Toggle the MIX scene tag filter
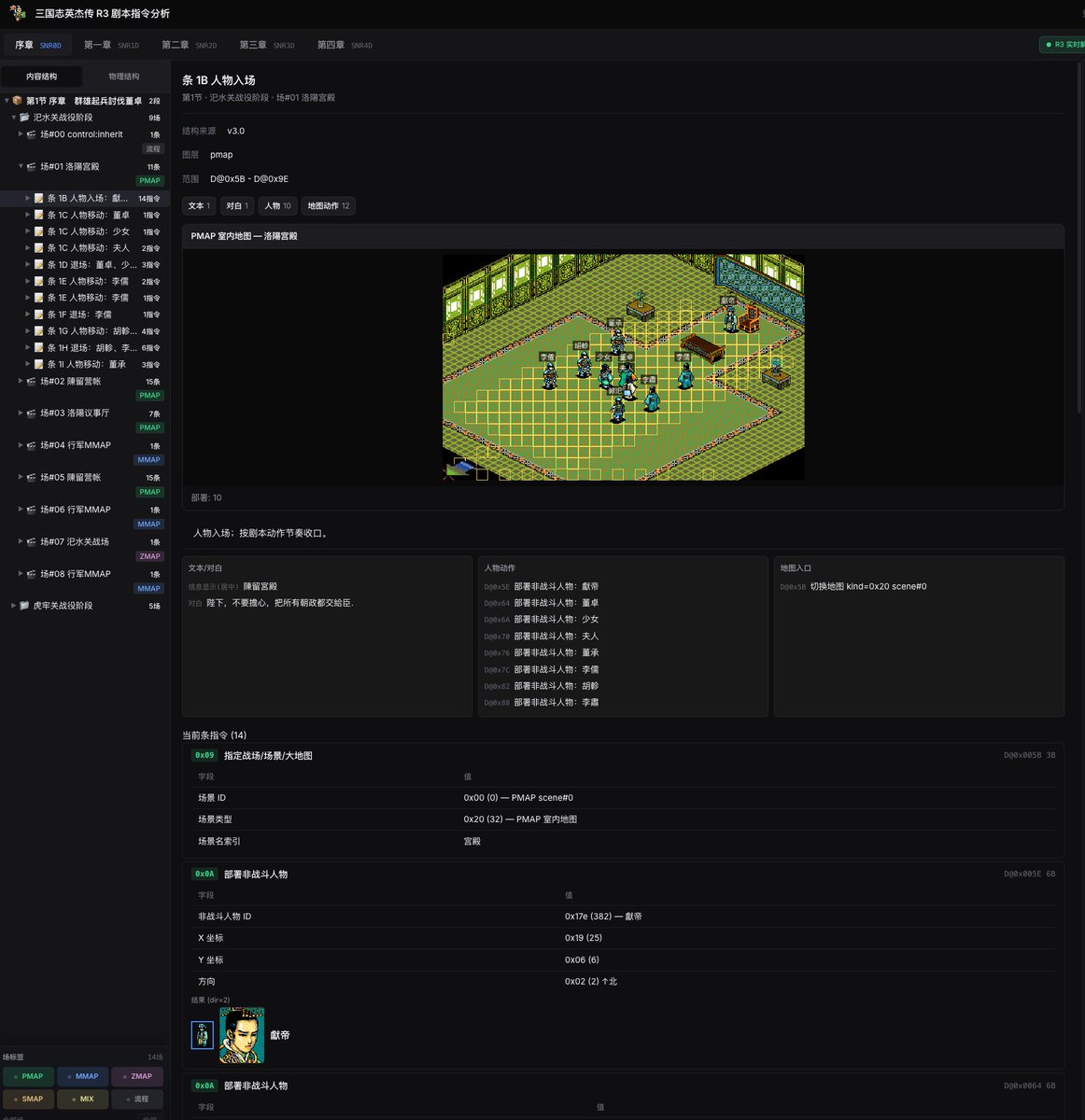This screenshot has height=1120, width=1085. click(x=82, y=1099)
